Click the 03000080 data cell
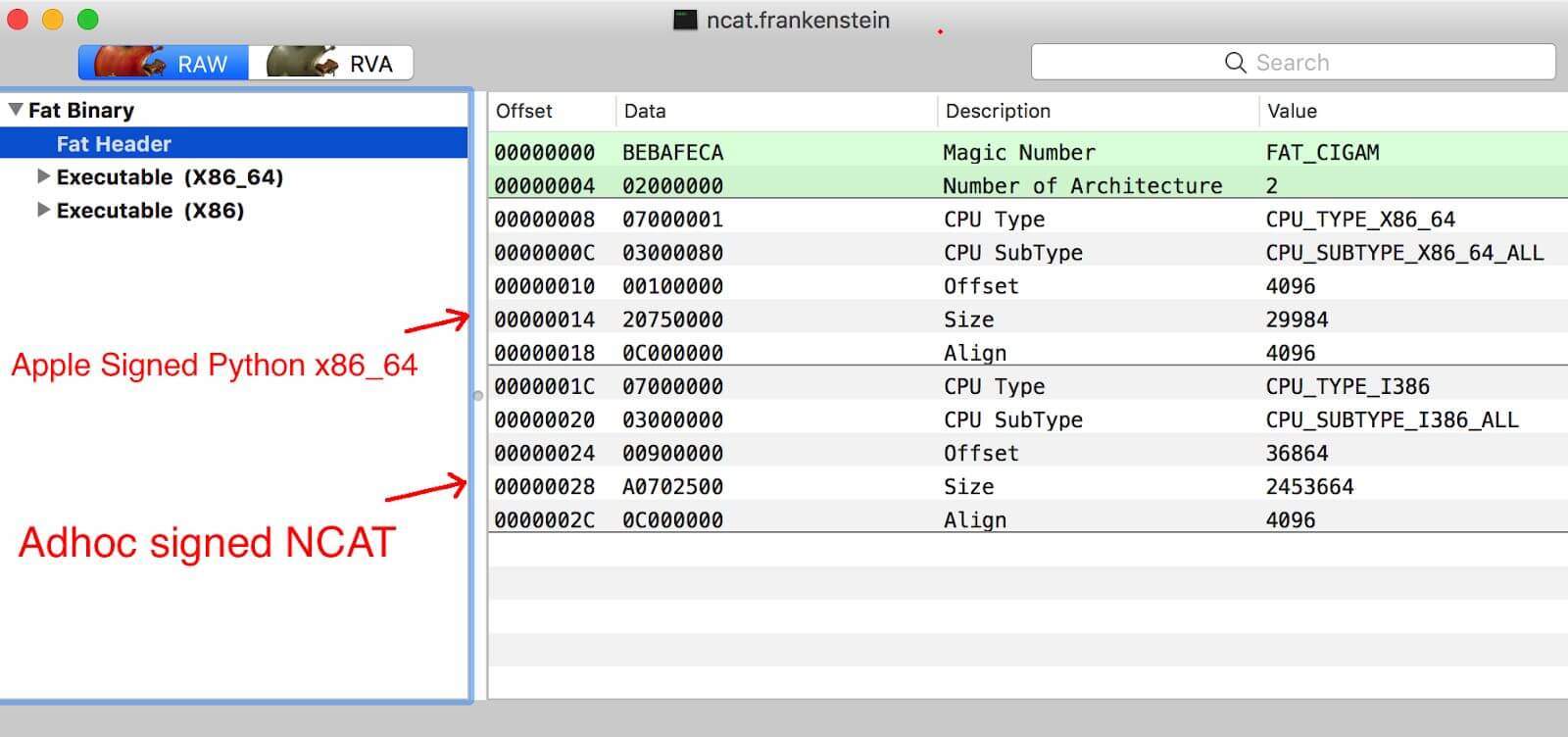This screenshot has height=737, width=1568. (x=672, y=253)
